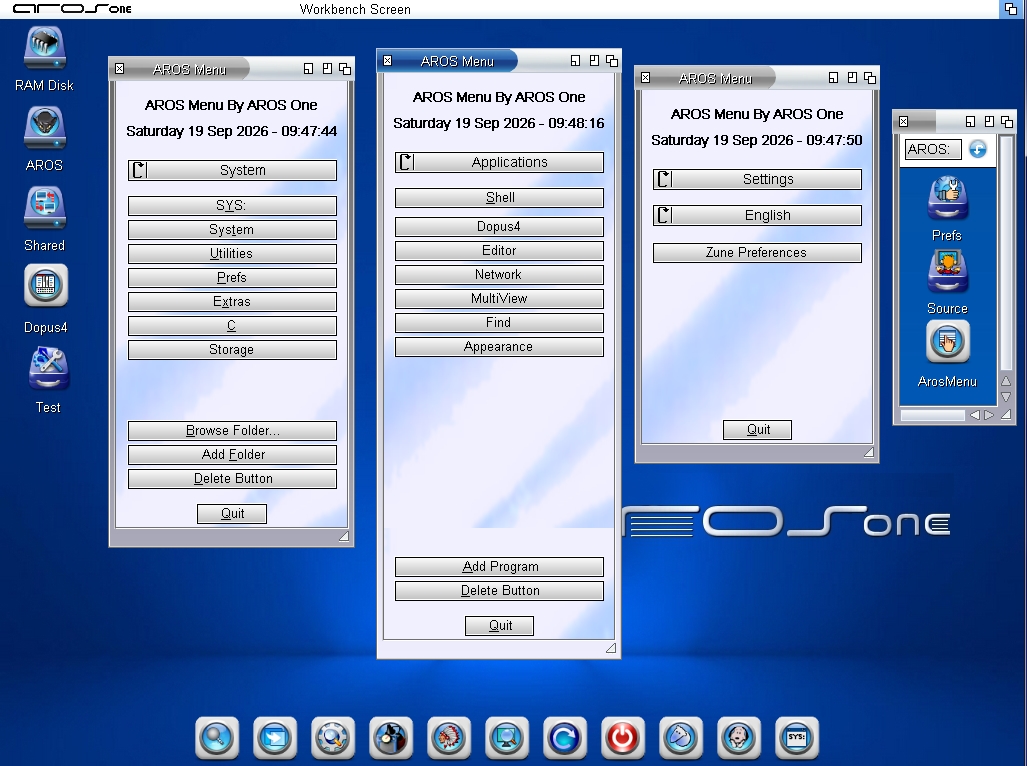1027x766 pixels.
Task: Click the AROS: path input field
Action: pyautogui.click(x=933, y=149)
